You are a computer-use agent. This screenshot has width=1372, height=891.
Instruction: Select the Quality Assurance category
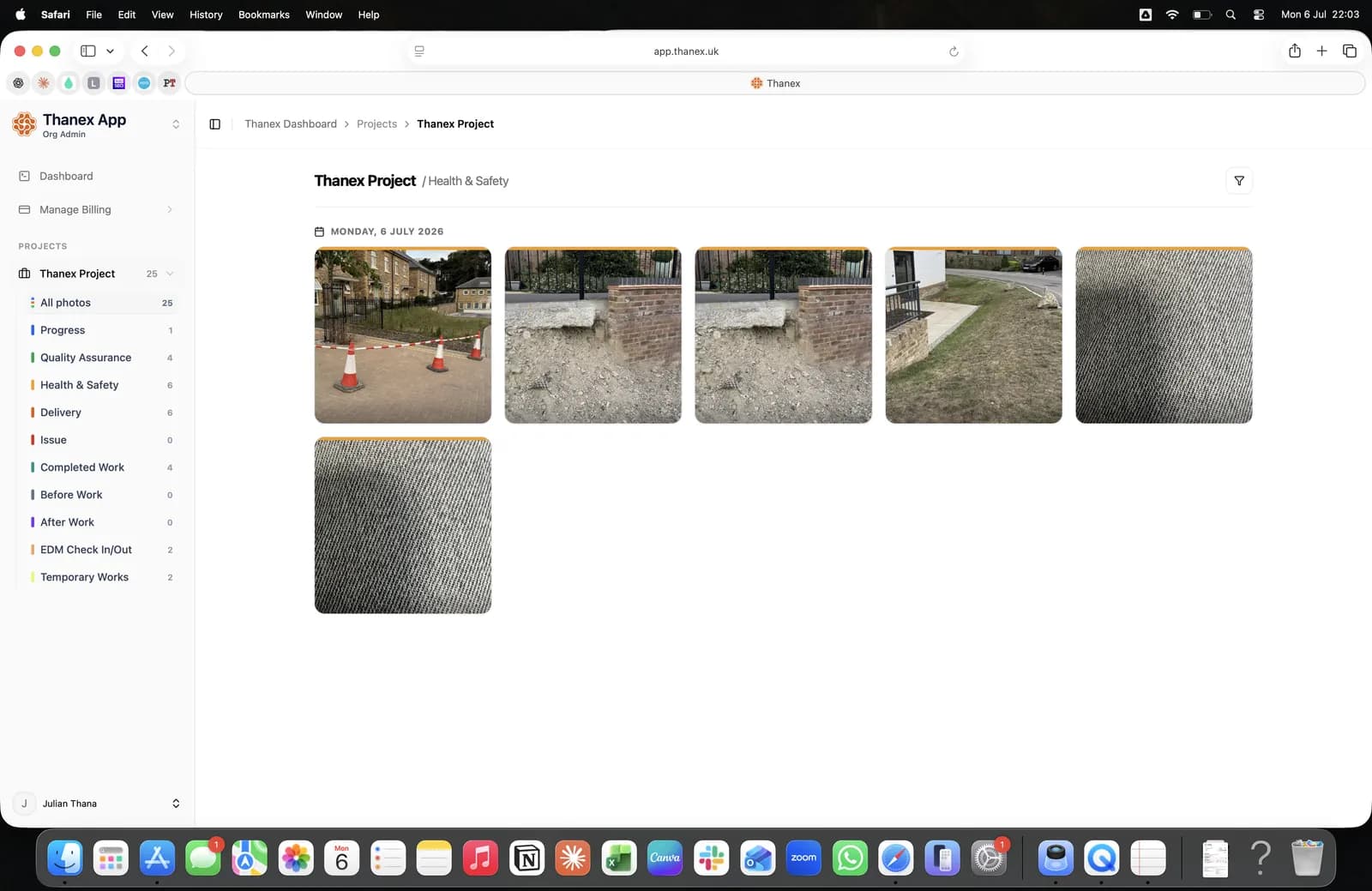coord(100,358)
